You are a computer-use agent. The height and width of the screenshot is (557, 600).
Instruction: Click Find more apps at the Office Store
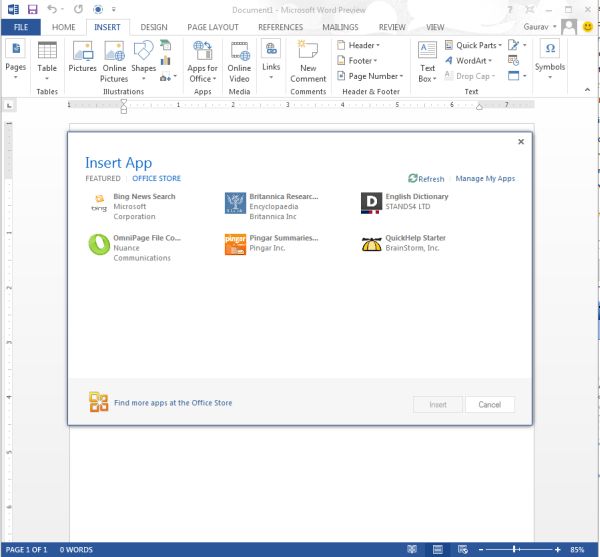pyautogui.click(x=173, y=403)
